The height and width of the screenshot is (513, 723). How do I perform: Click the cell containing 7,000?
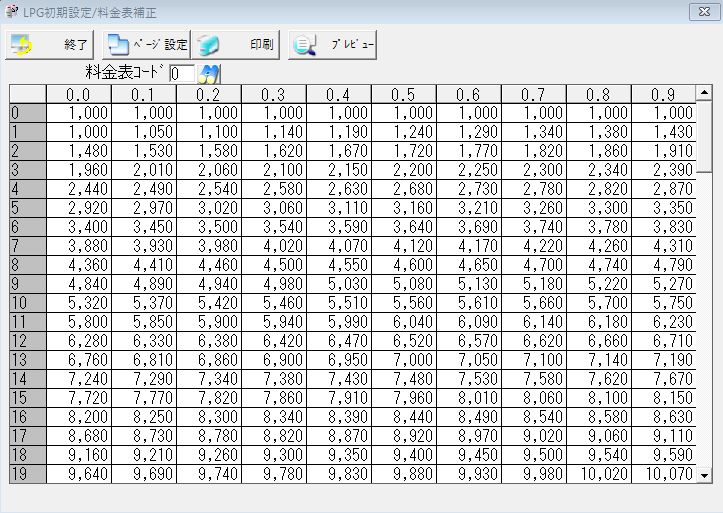(403, 360)
